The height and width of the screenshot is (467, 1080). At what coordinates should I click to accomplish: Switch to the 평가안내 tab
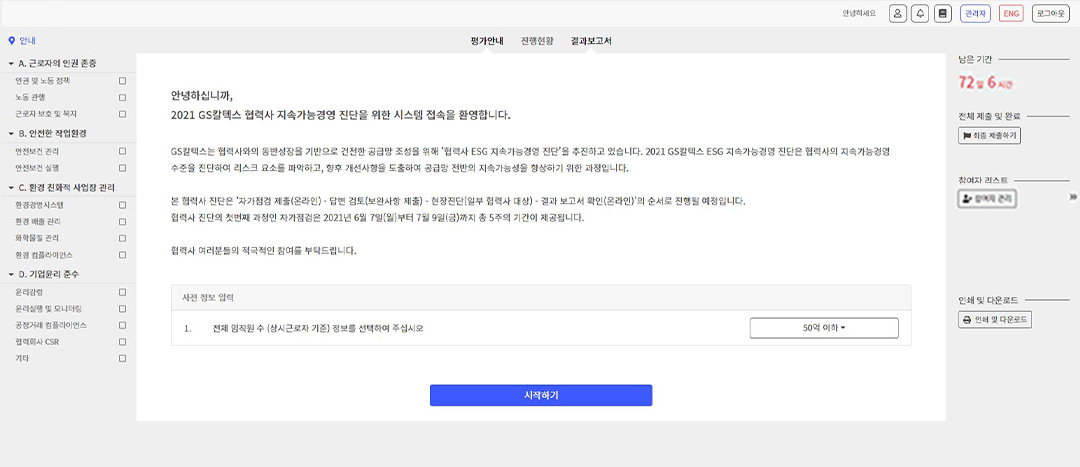(x=487, y=41)
